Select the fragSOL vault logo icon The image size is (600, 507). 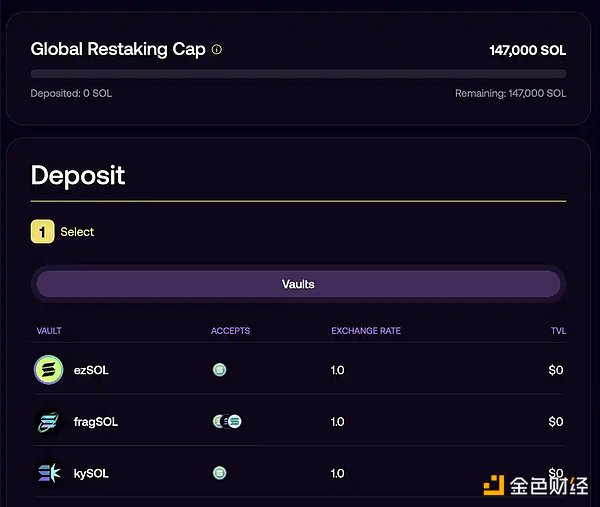48,422
